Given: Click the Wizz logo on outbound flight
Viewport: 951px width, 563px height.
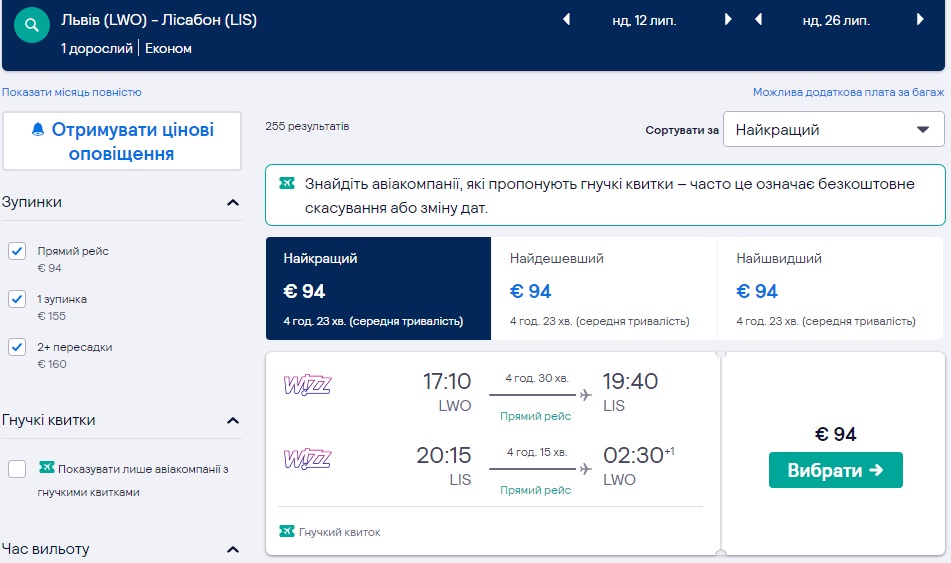Looking at the screenshot, I should tap(307, 384).
